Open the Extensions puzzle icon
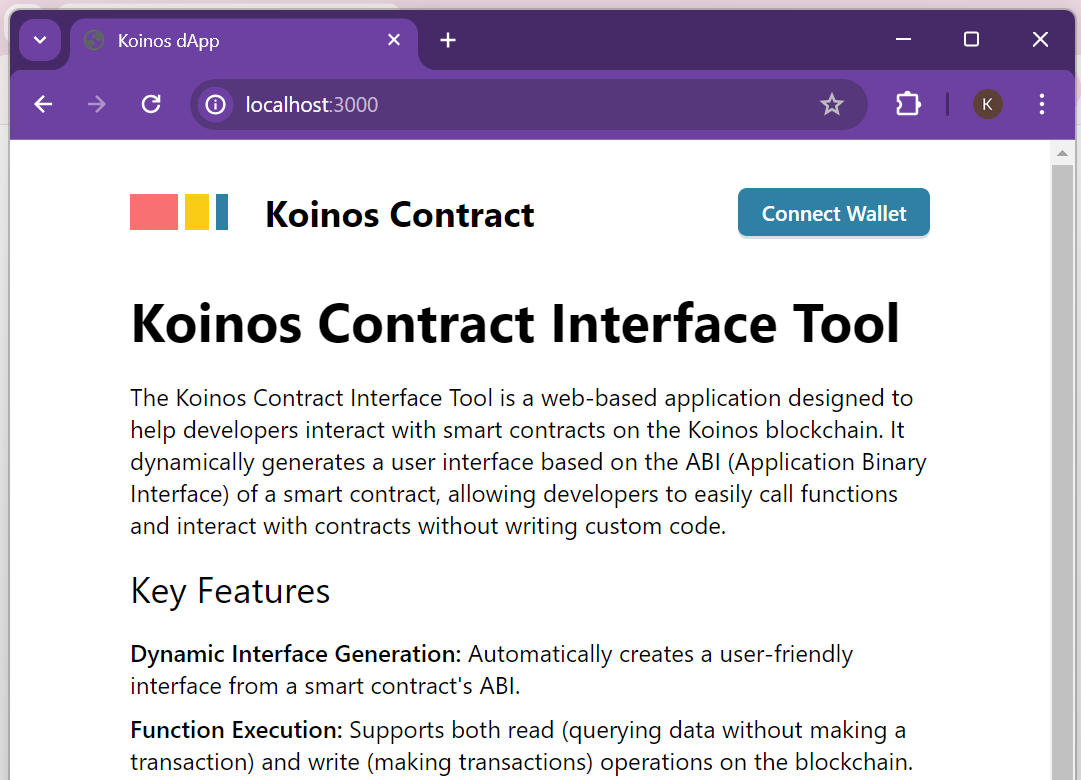Image resolution: width=1081 pixels, height=780 pixels. click(908, 104)
